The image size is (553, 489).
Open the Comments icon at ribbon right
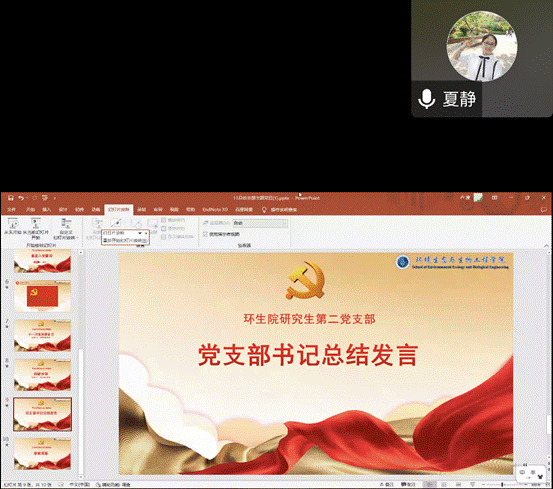[x=544, y=209]
